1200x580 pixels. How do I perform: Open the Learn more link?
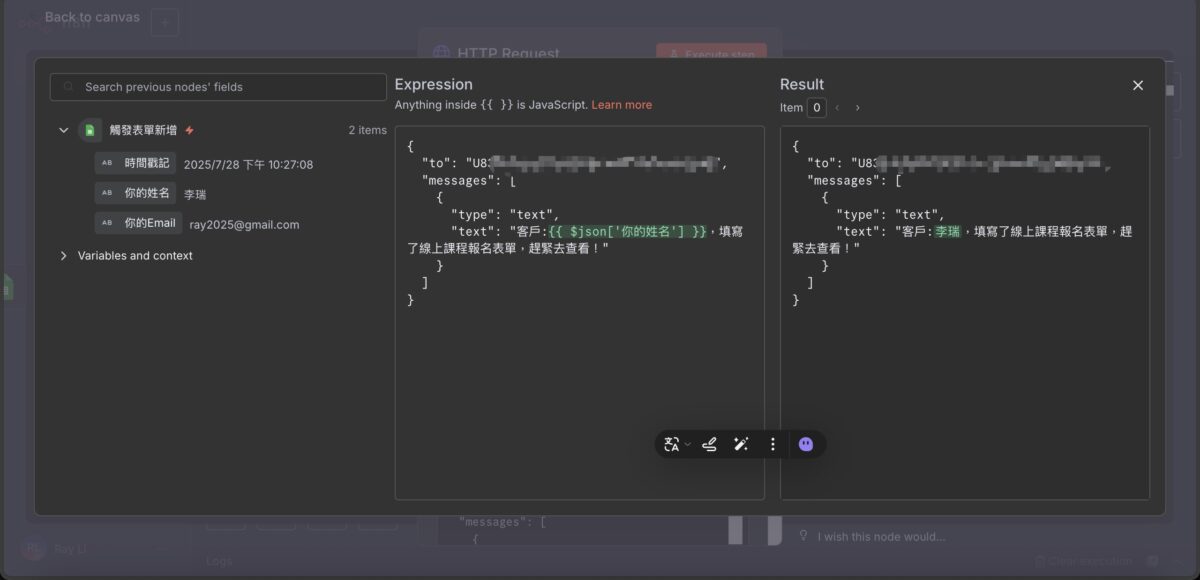point(621,105)
